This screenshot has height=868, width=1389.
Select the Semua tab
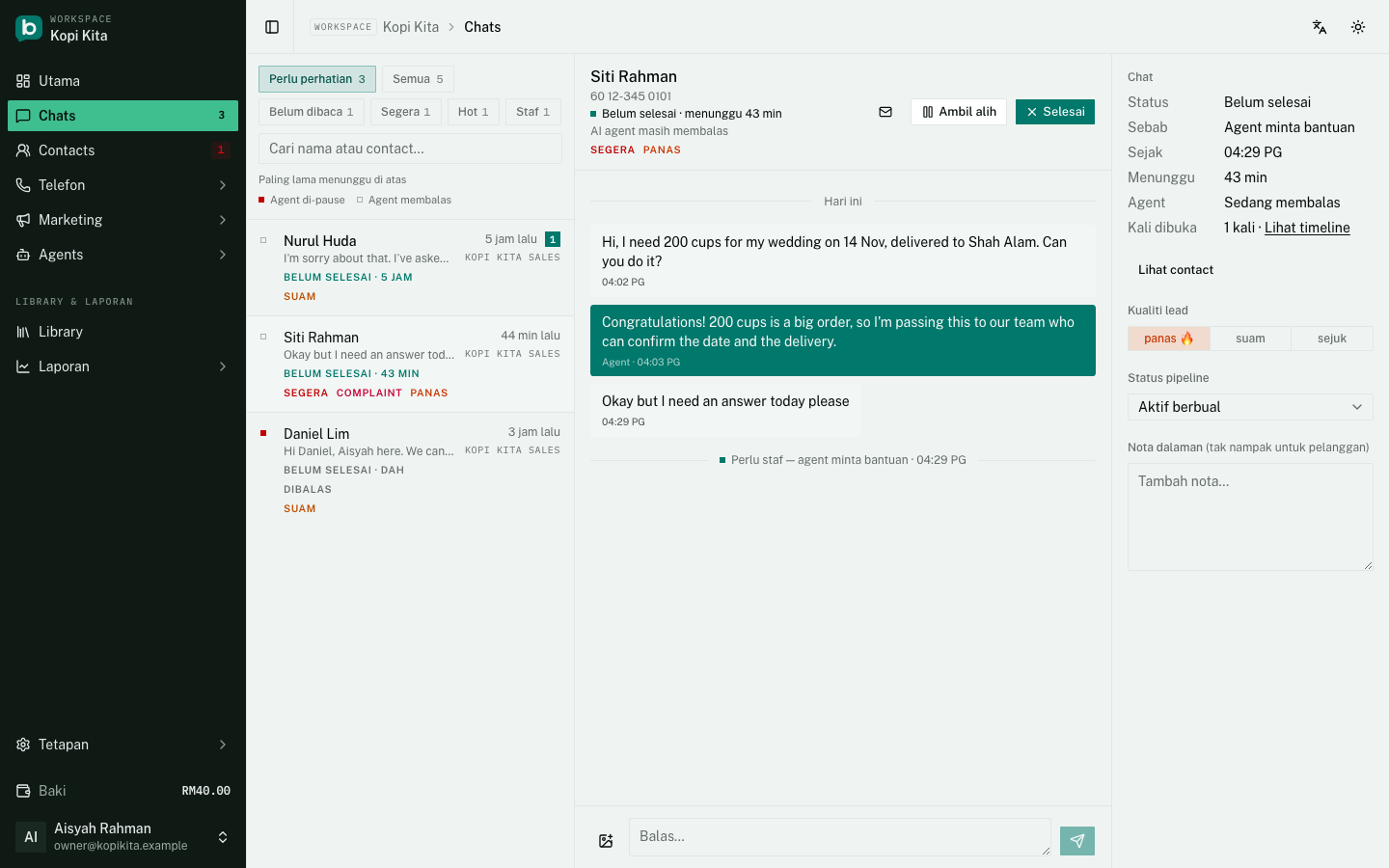pos(418,79)
